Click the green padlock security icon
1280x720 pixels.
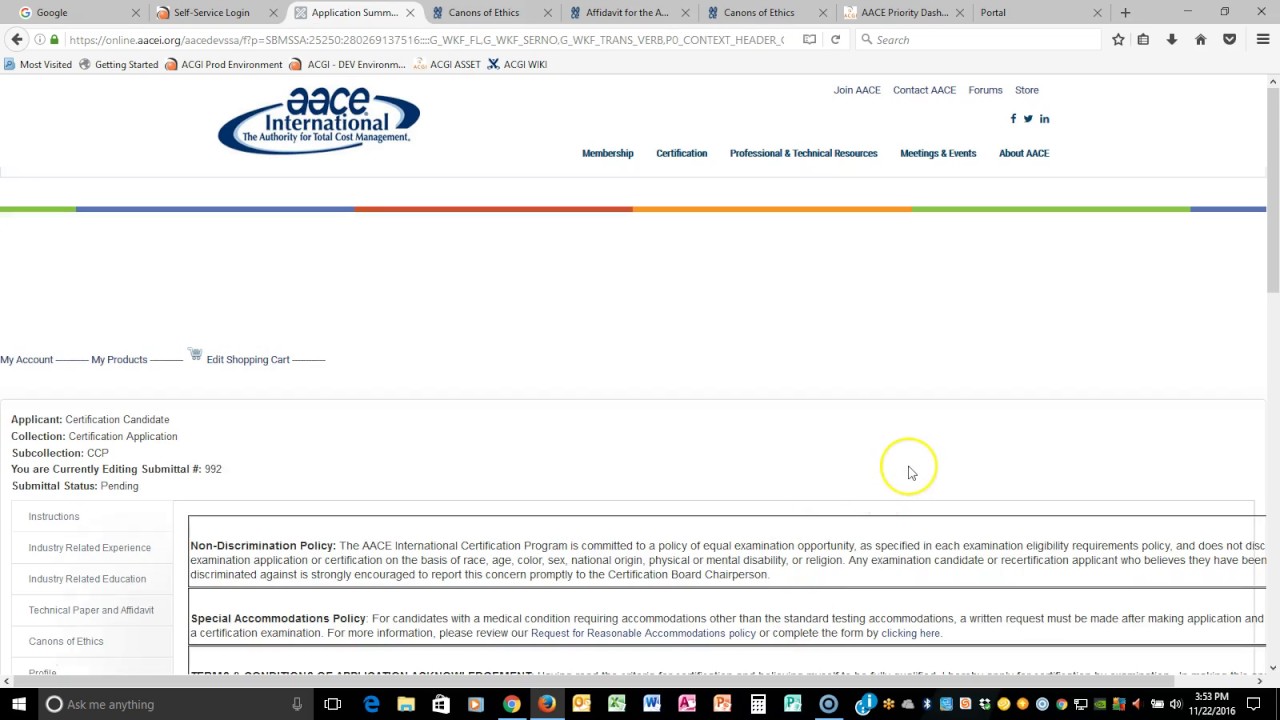pos(54,39)
